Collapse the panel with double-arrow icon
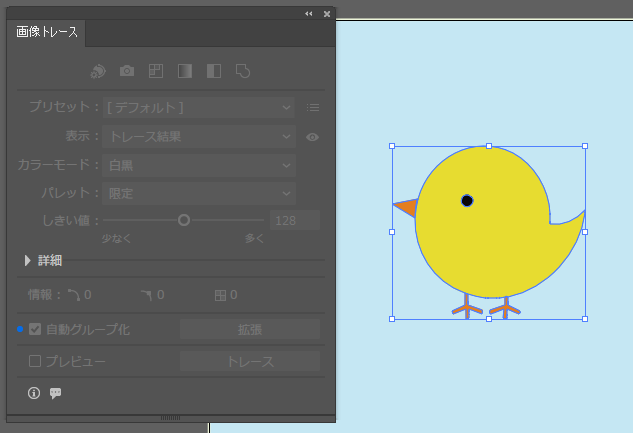 (x=309, y=14)
